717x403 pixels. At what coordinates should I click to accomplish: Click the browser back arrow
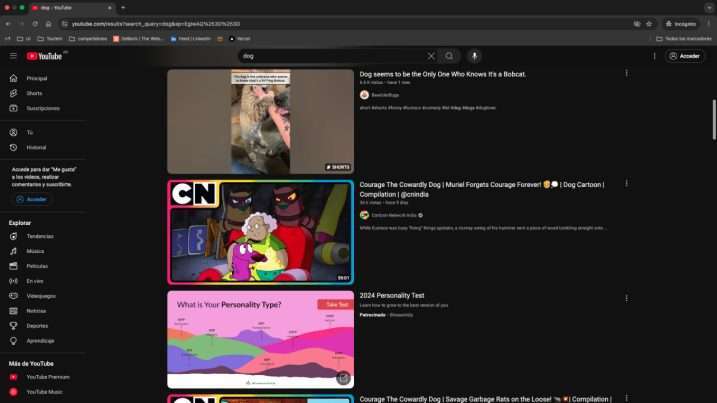click(8, 24)
